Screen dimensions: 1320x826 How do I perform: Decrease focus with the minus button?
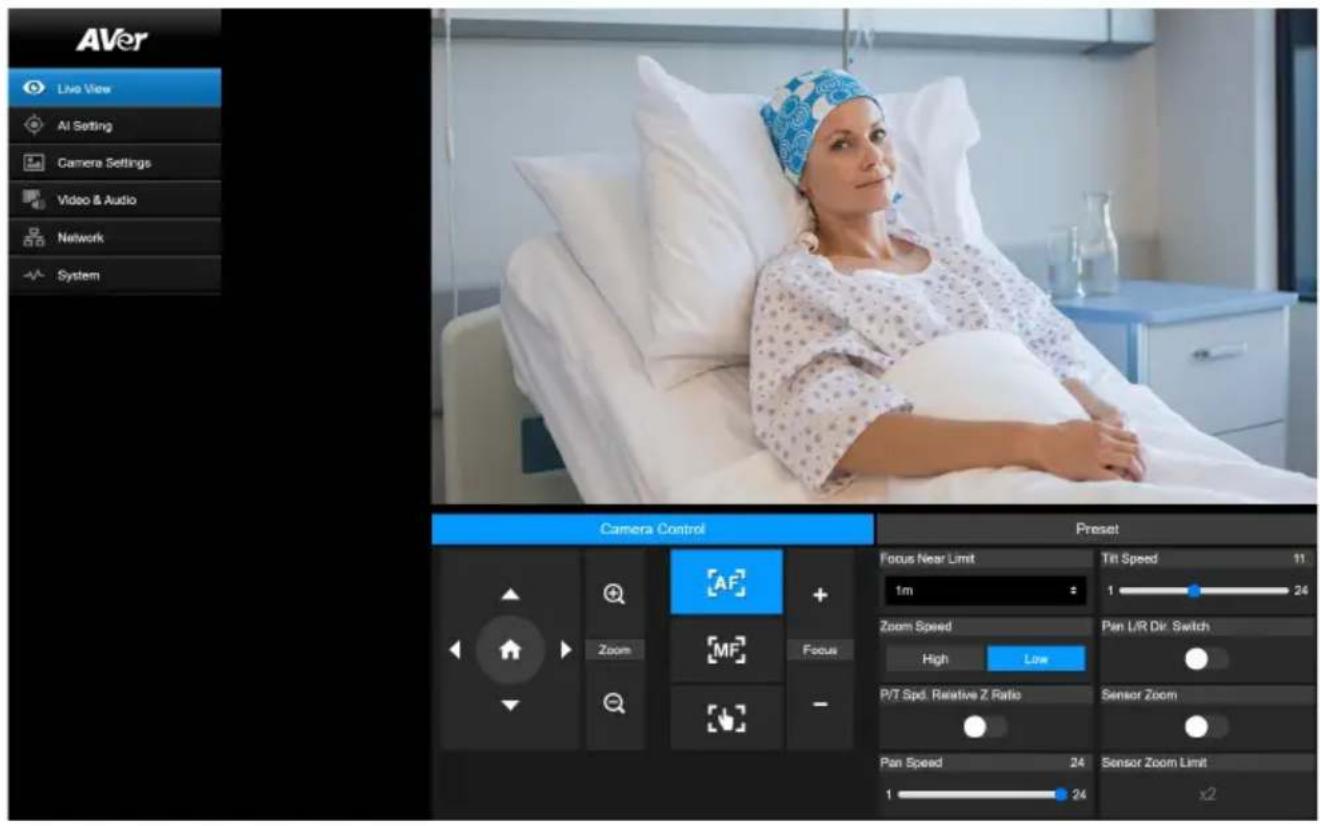tap(820, 705)
